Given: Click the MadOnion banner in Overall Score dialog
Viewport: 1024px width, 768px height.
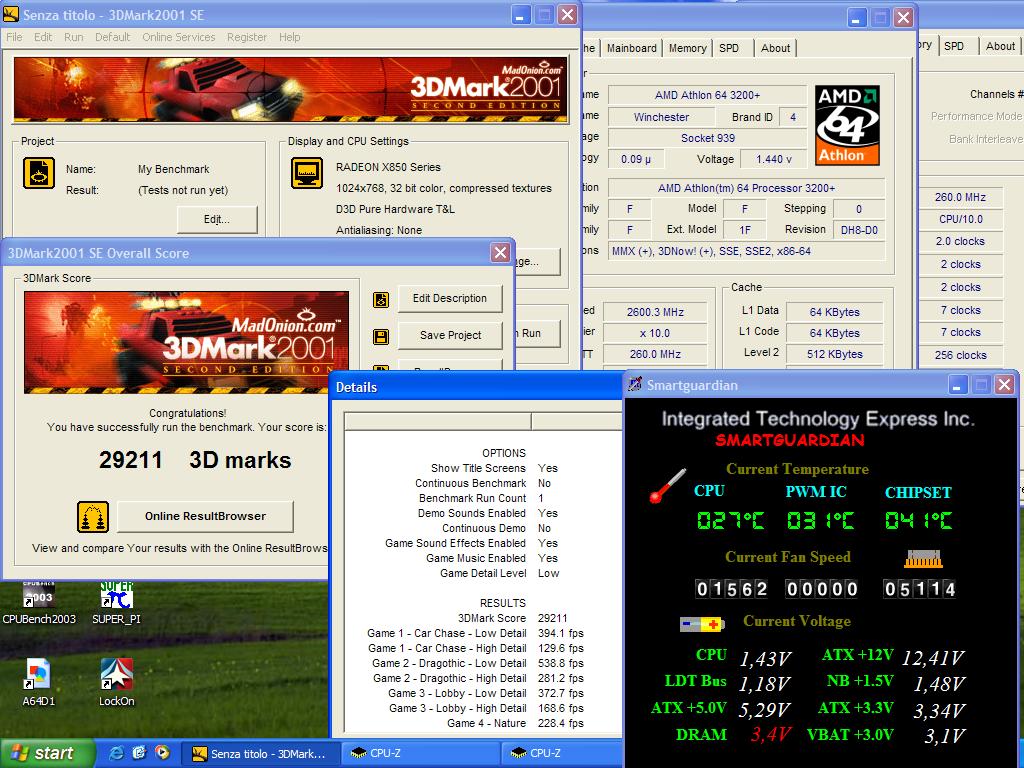Looking at the screenshot, I should tap(186, 342).
